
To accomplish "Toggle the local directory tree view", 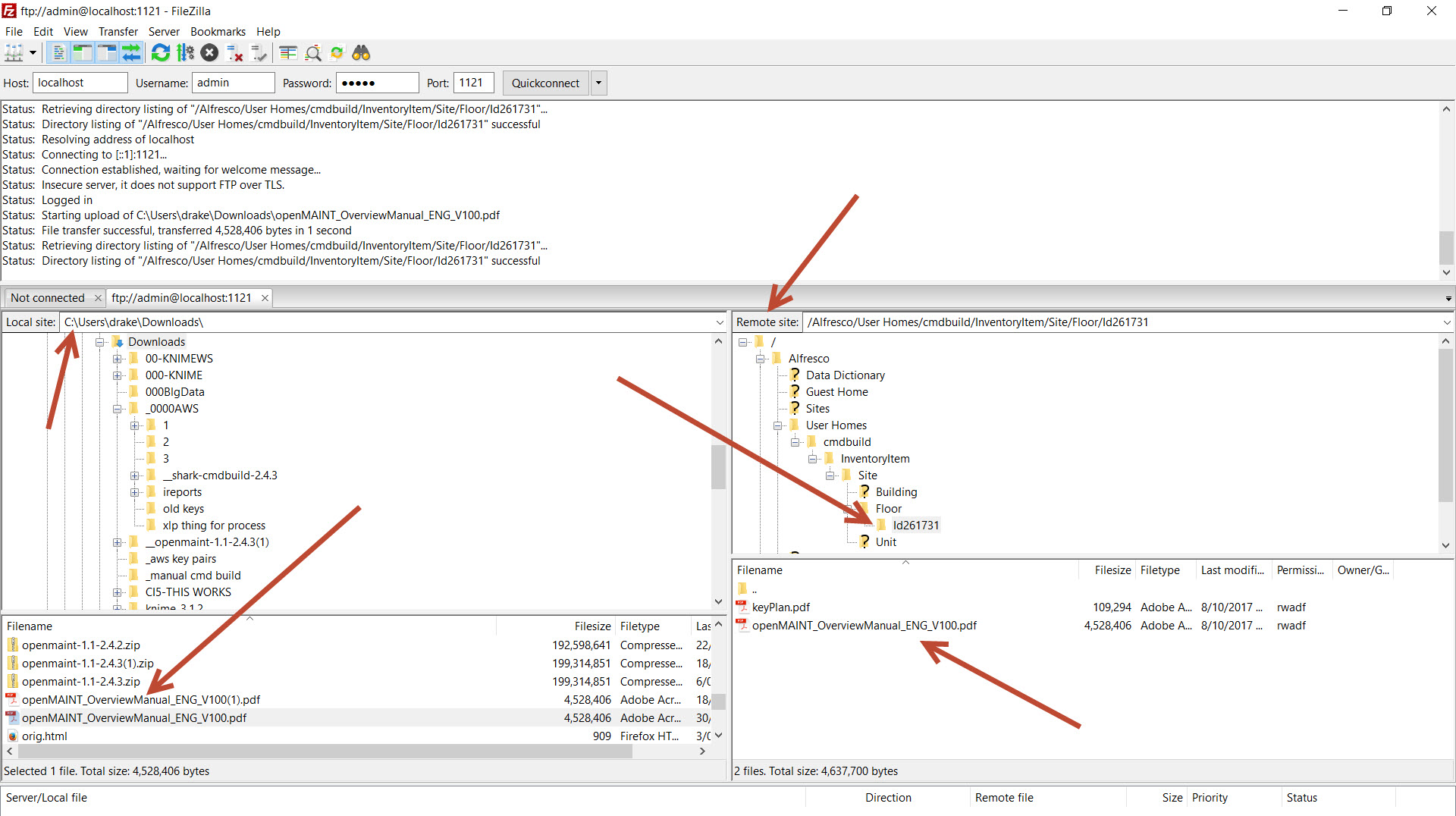I will coord(83,53).
